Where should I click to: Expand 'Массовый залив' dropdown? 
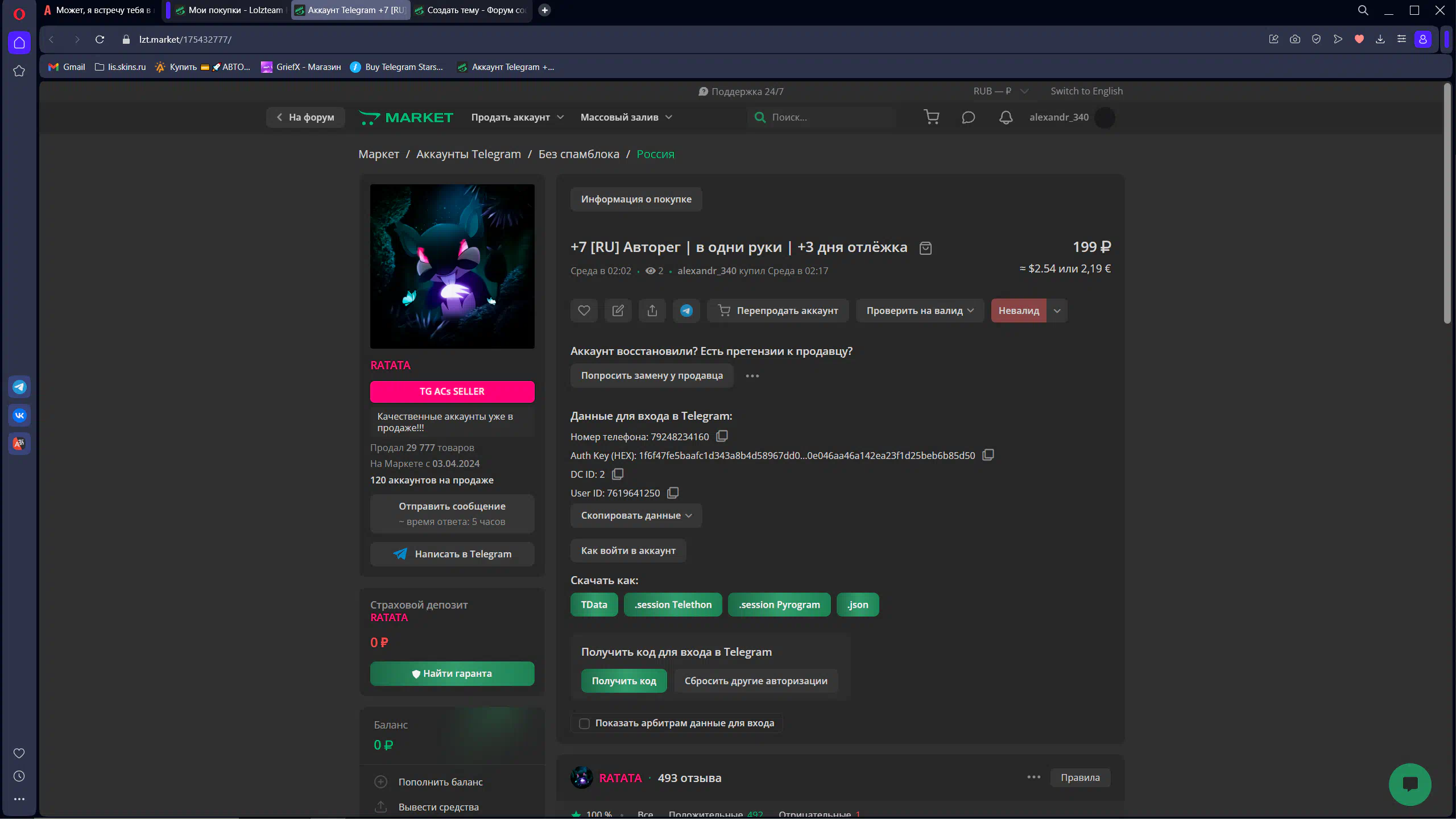pos(626,117)
